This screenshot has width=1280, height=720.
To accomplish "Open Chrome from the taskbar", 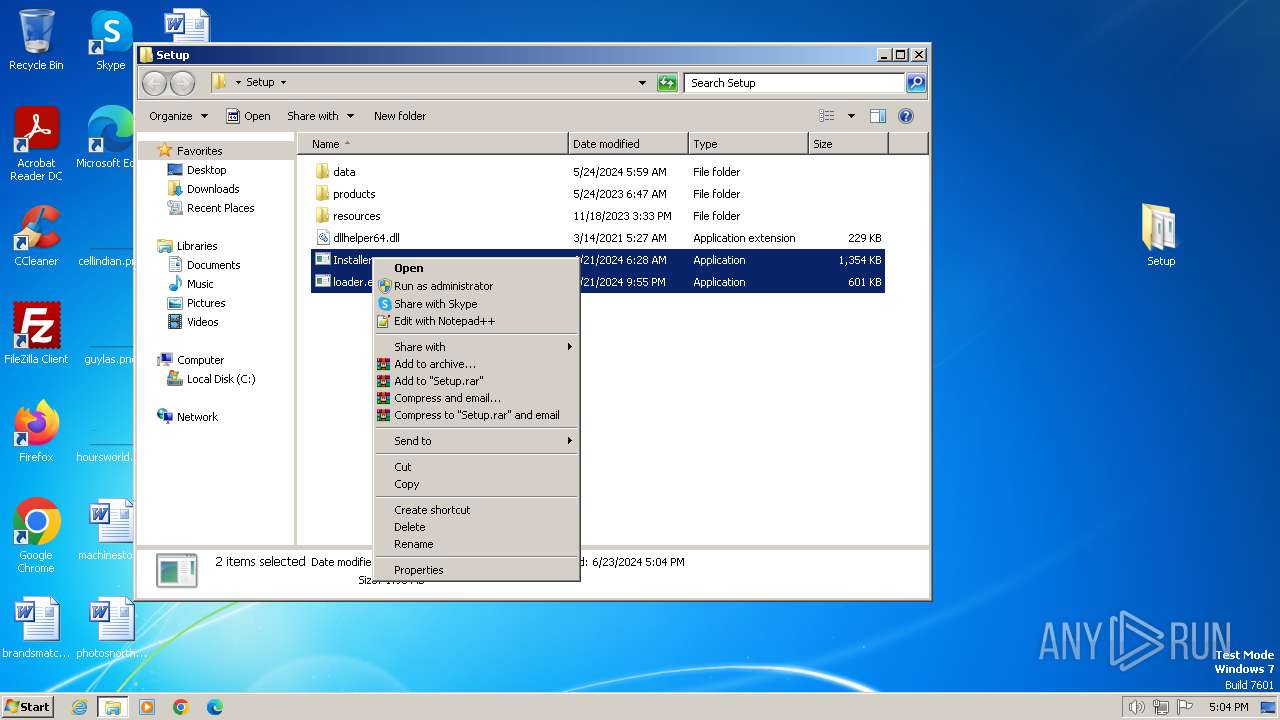I will [181, 707].
